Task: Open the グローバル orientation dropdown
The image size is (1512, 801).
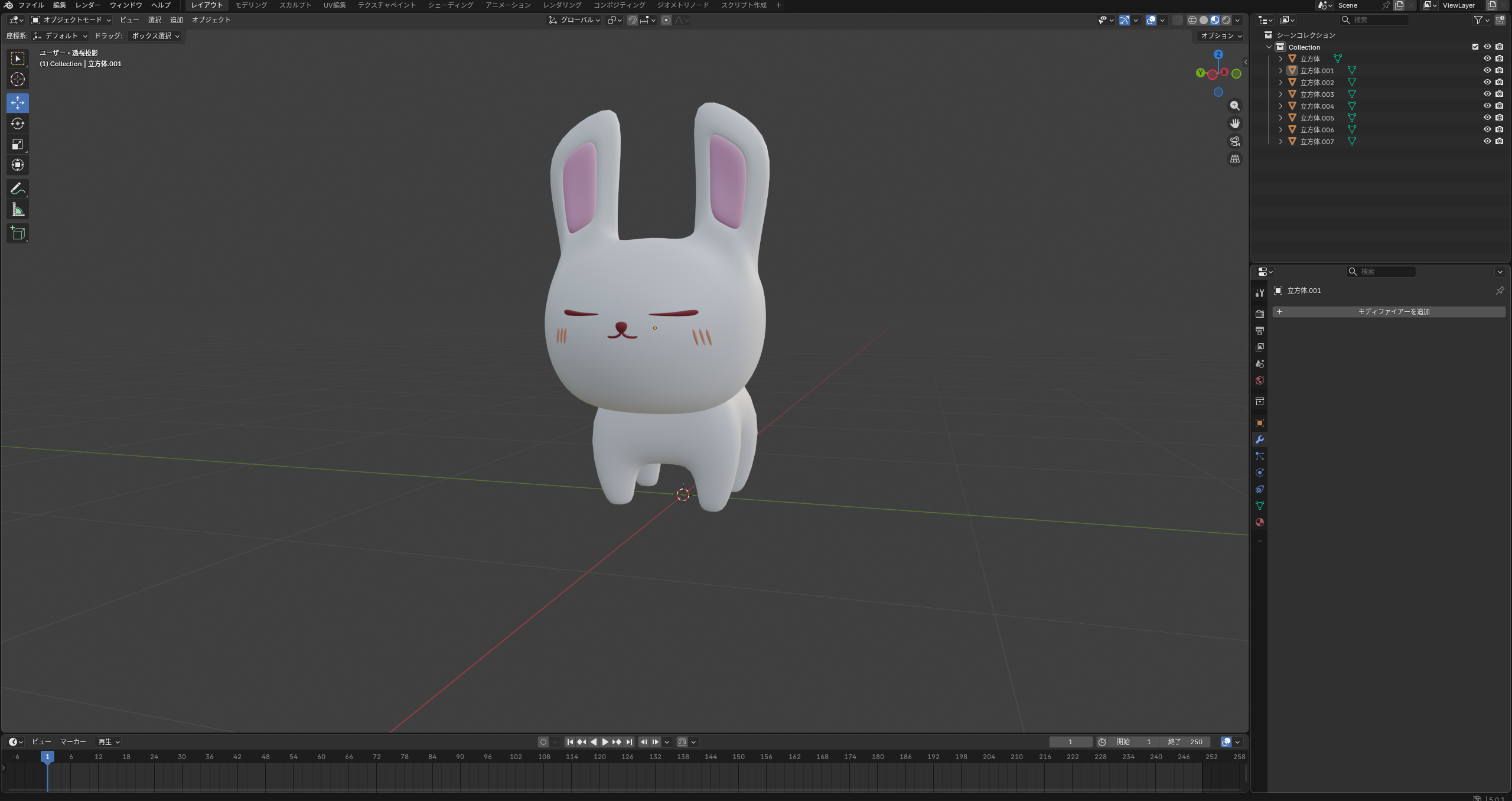Action: (x=575, y=20)
